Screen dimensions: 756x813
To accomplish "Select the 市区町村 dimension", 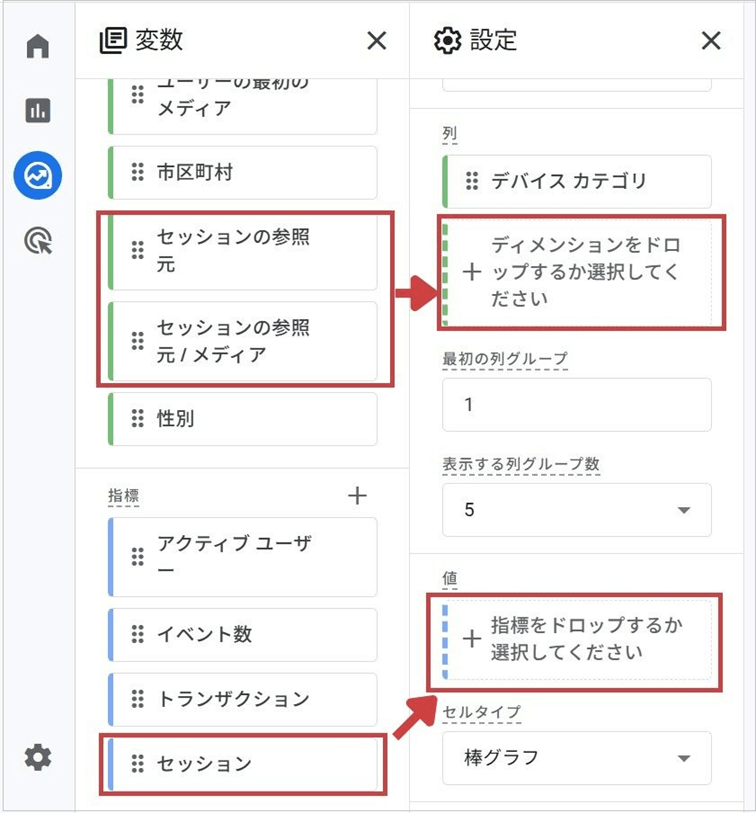I will pyautogui.click(x=243, y=172).
